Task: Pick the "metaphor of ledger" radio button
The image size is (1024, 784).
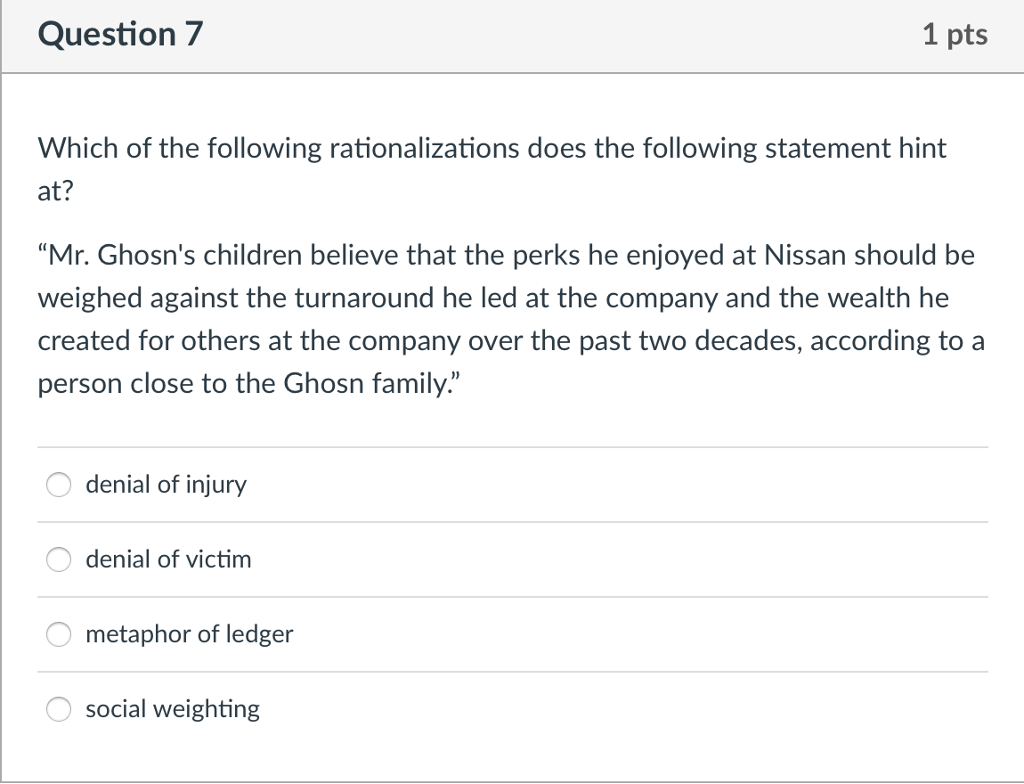Action: click(x=59, y=635)
